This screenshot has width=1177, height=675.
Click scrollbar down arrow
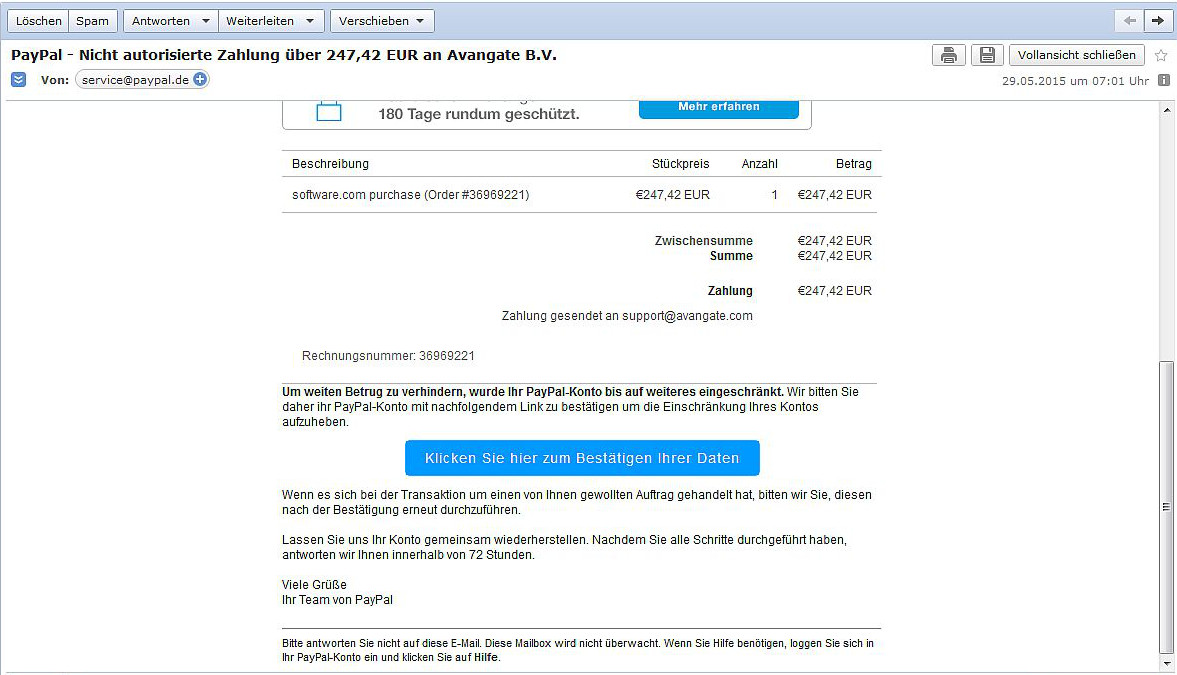click(1166, 664)
